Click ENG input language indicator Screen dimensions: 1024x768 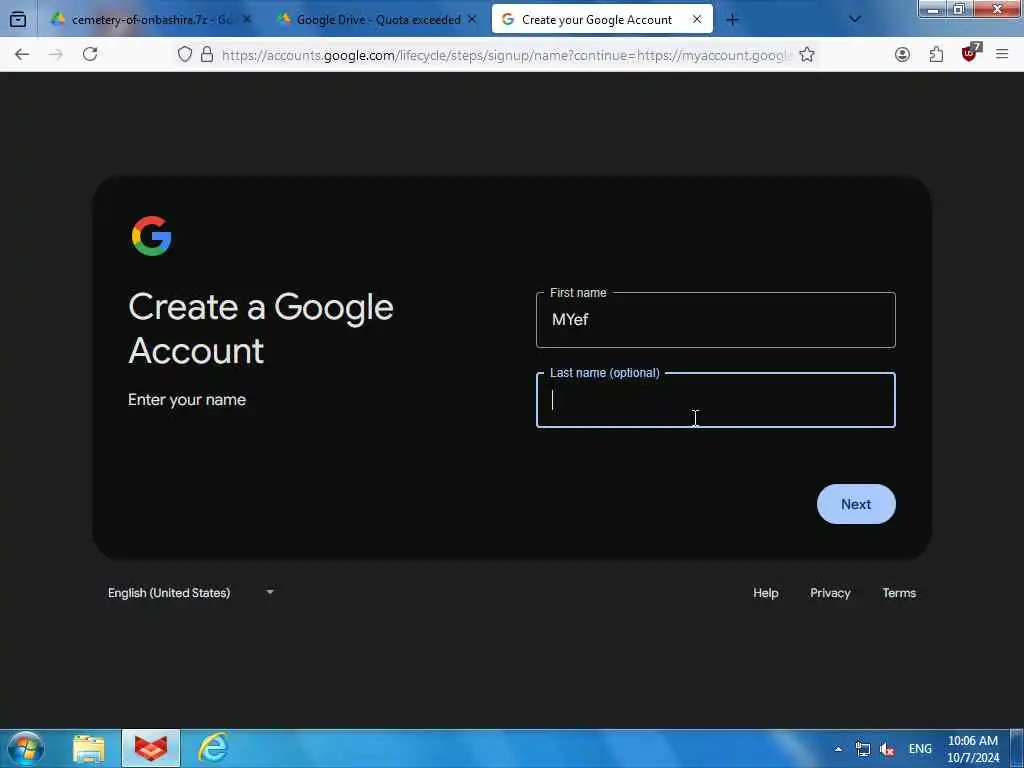pyautogui.click(x=920, y=749)
